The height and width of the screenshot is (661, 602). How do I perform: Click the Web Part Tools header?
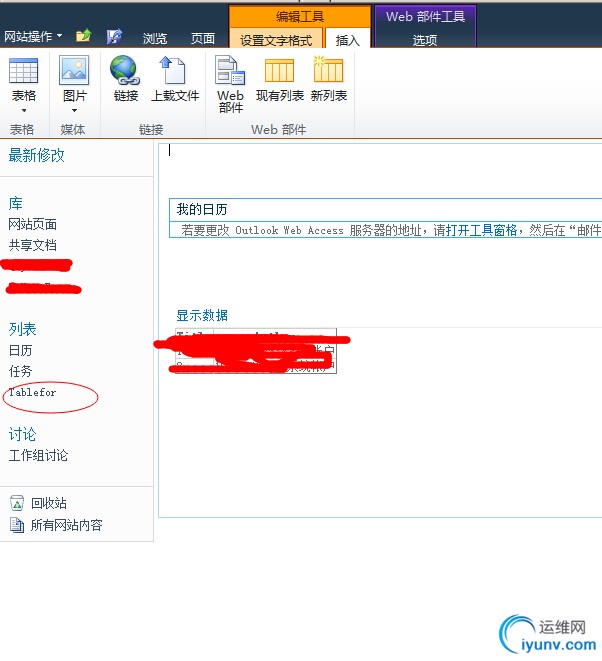coord(425,16)
